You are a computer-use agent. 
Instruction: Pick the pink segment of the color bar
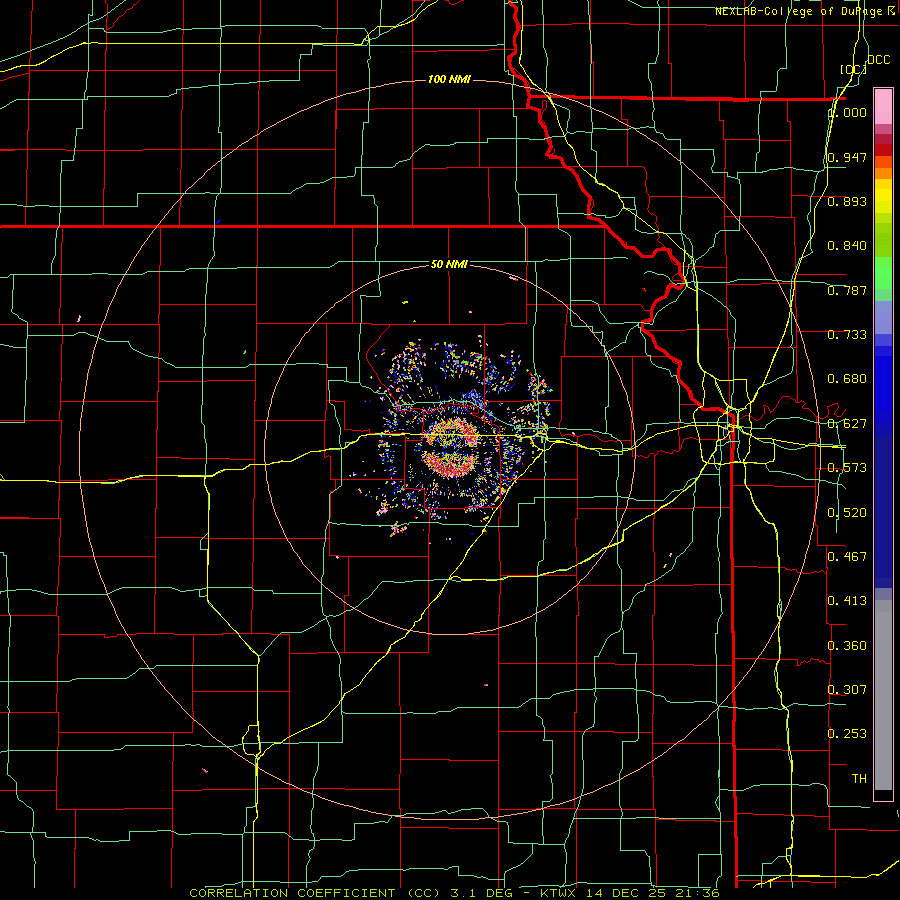pos(883,107)
